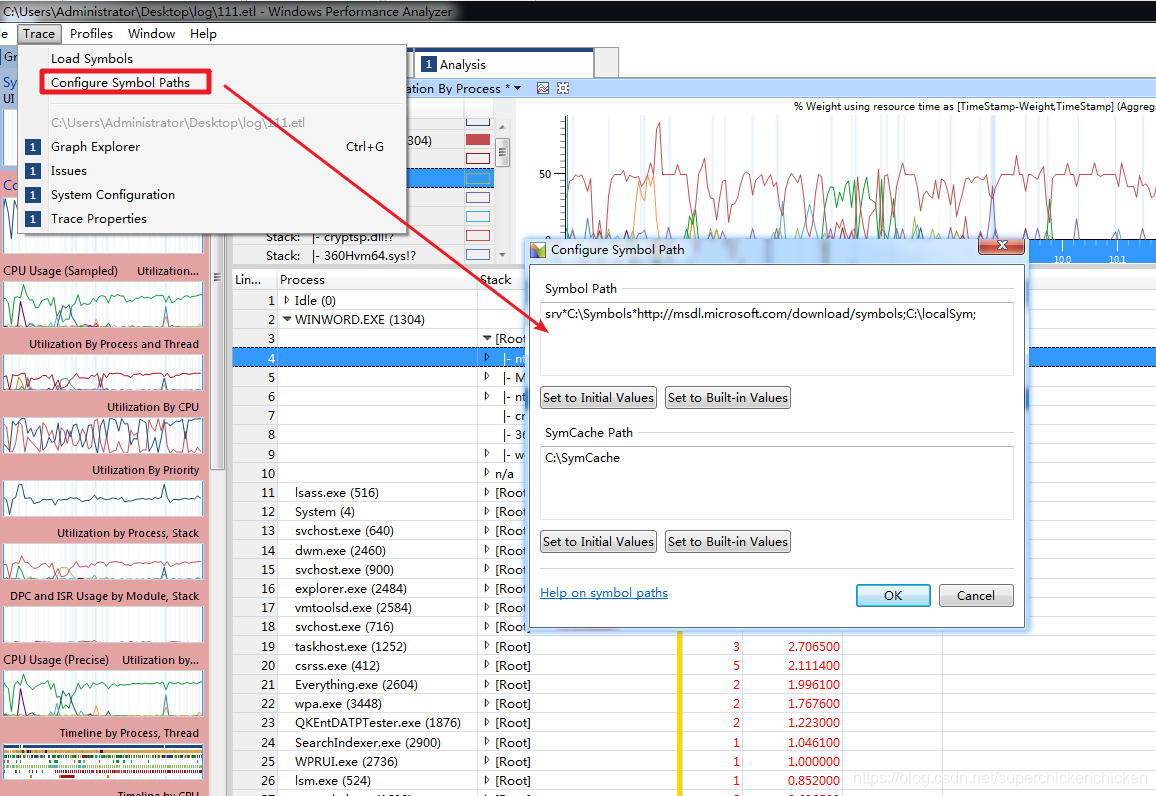The image size is (1156, 796).
Task: Click the filled red series color swatch
Action: coord(478,139)
